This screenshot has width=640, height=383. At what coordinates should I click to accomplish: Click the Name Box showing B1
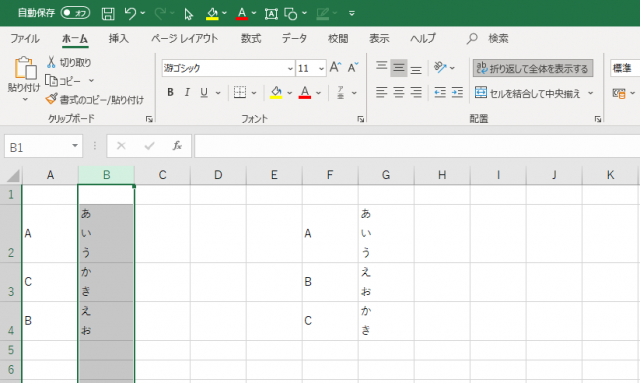pyautogui.click(x=43, y=146)
